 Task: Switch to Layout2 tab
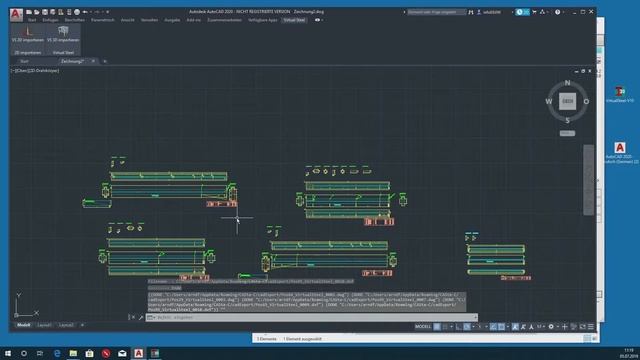[x=66, y=325]
